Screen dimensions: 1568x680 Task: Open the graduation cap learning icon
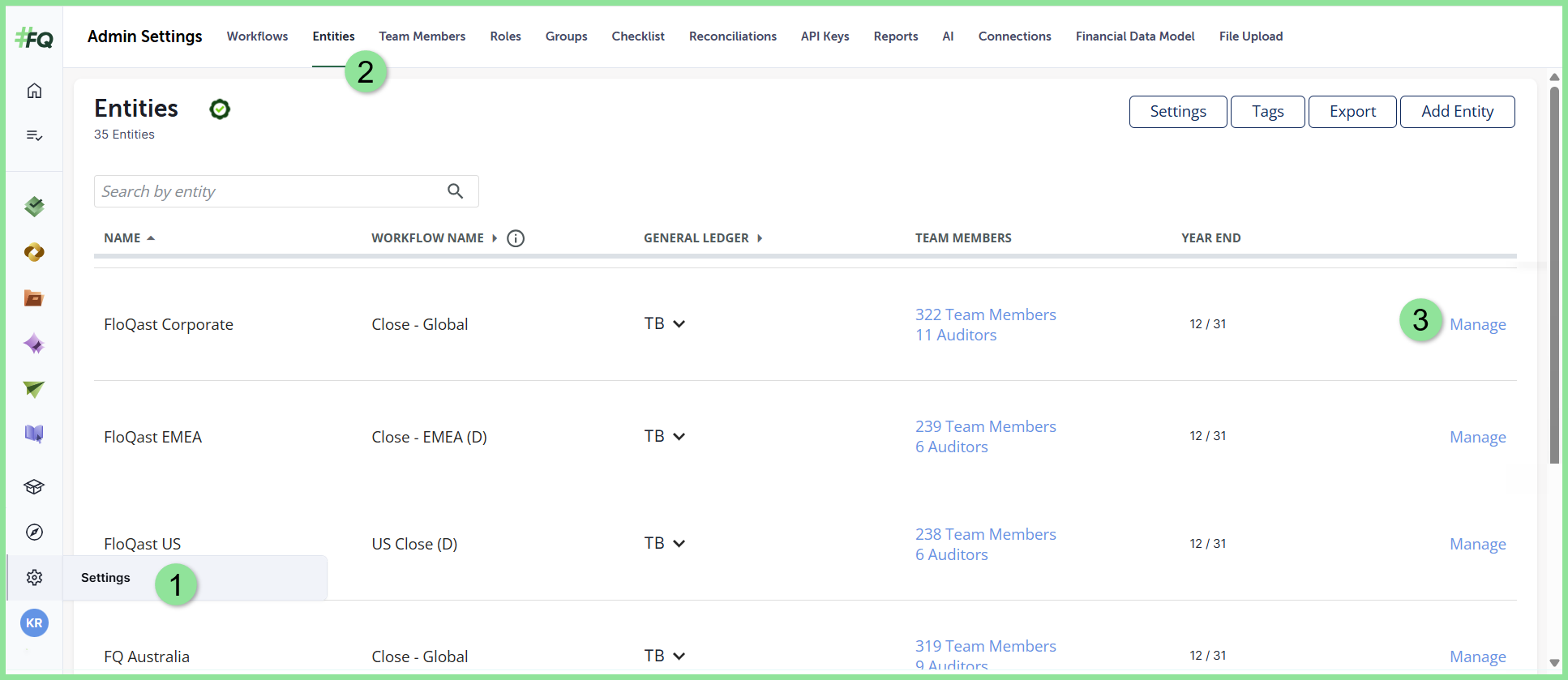click(x=34, y=487)
